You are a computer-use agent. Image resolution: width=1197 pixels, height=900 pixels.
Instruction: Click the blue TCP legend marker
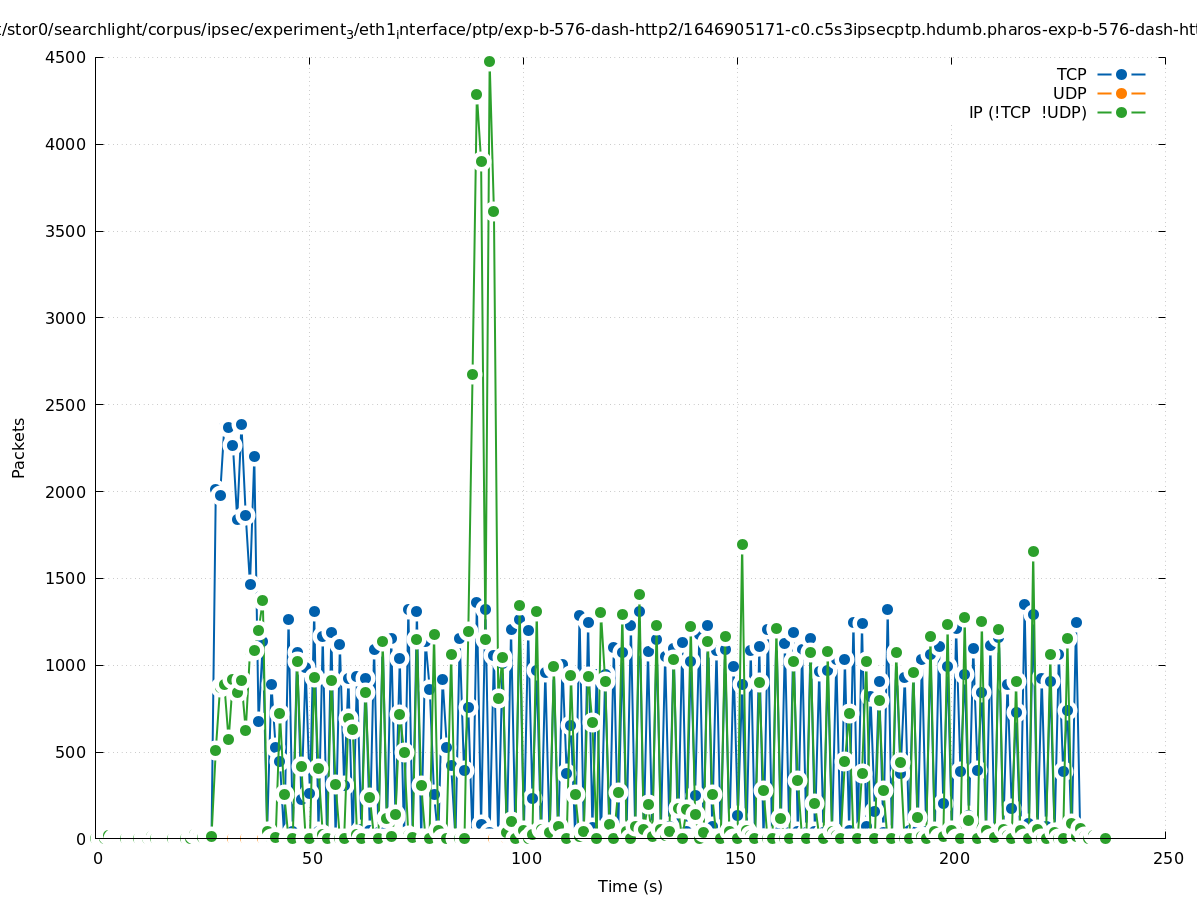pyautogui.click(x=1121, y=74)
